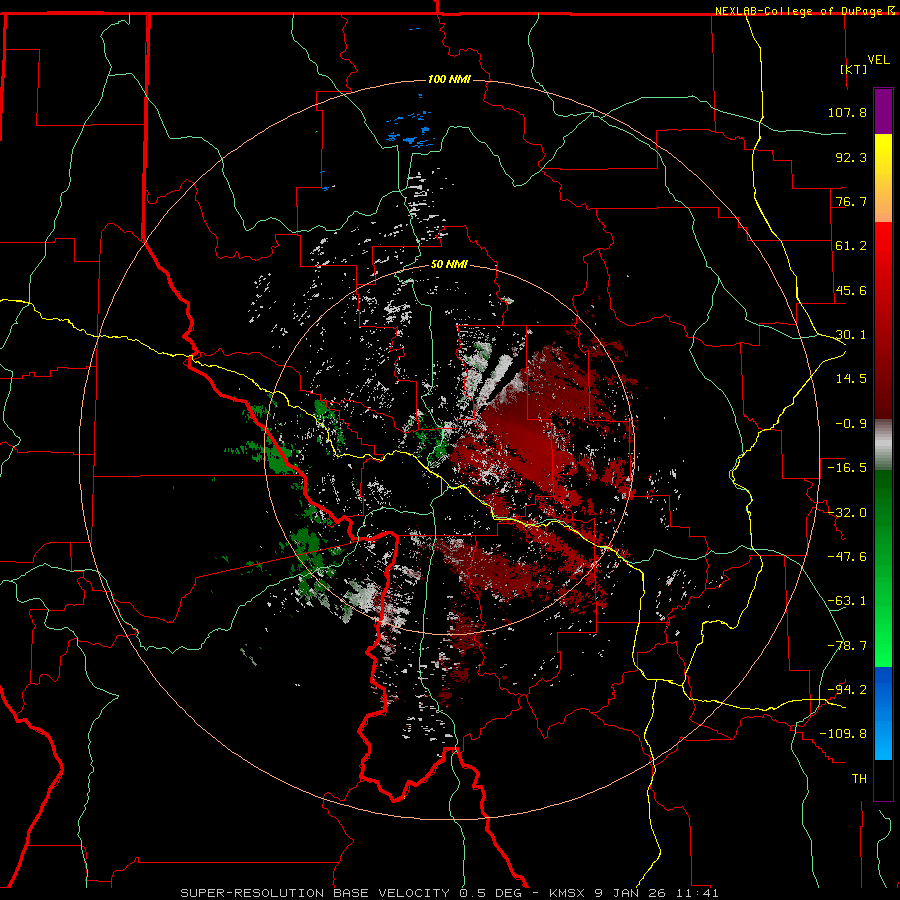Click the 61.2 velocity scale value
The image size is (900, 900).
pos(851,246)
